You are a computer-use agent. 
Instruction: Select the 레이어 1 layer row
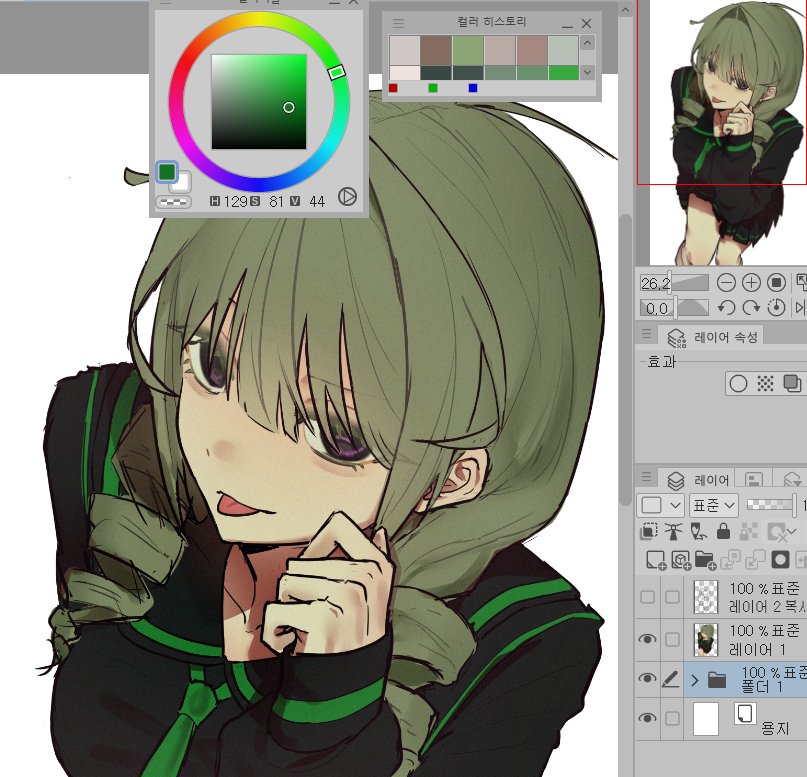pyautogui.click(x=745, y=640)
